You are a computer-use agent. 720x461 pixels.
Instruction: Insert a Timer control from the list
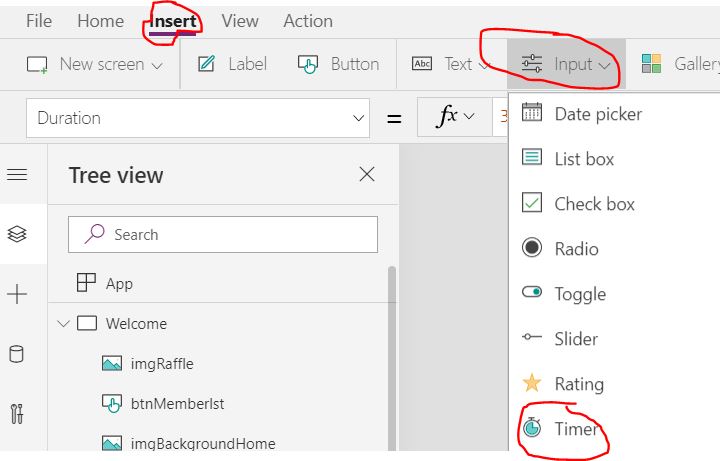tap(576, 429)
